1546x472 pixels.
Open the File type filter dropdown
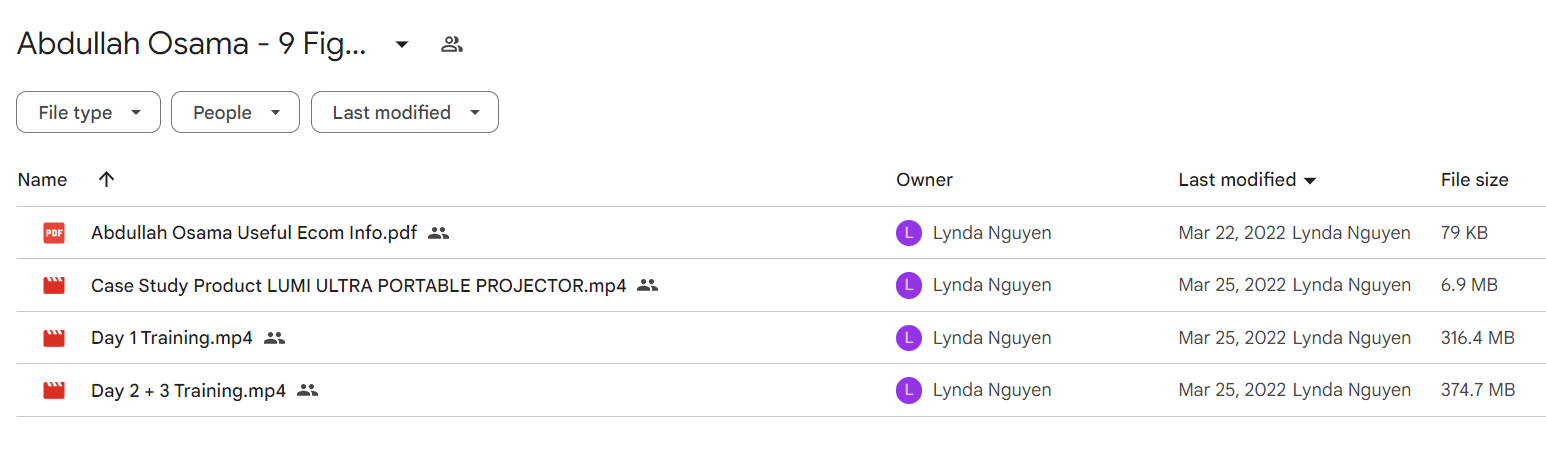[x=88, y=112]
